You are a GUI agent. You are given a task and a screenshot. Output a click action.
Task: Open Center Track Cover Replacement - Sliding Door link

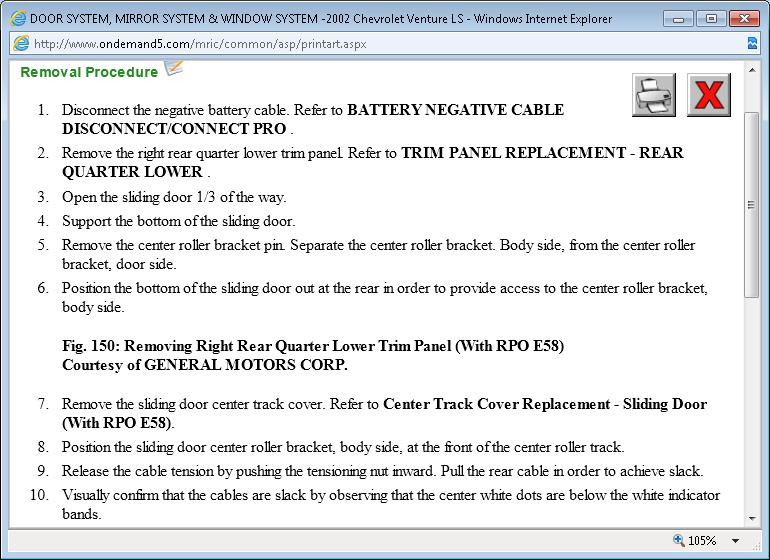click(385, 413)
